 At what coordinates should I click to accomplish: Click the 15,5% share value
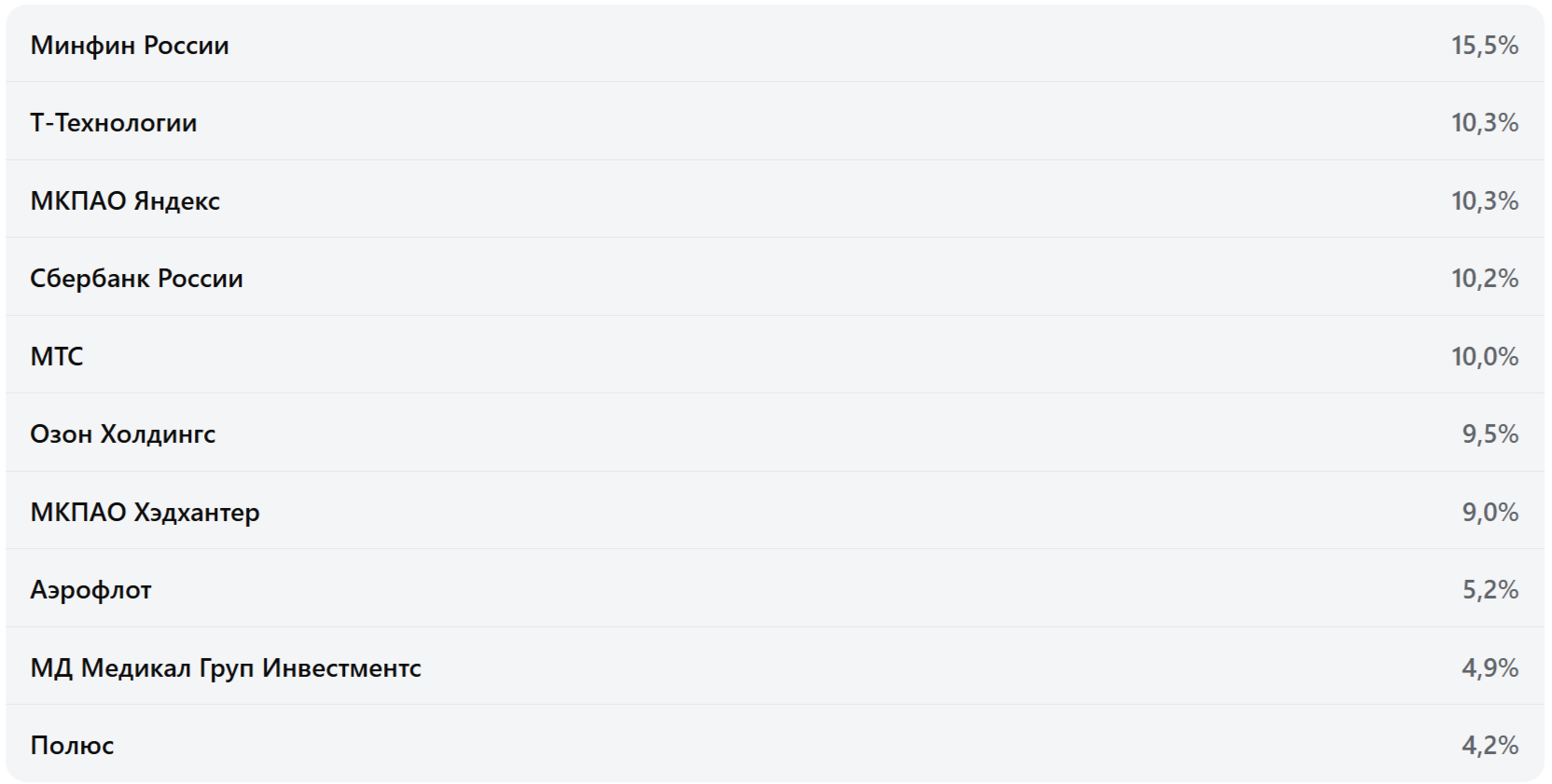tap(1484, 45)
